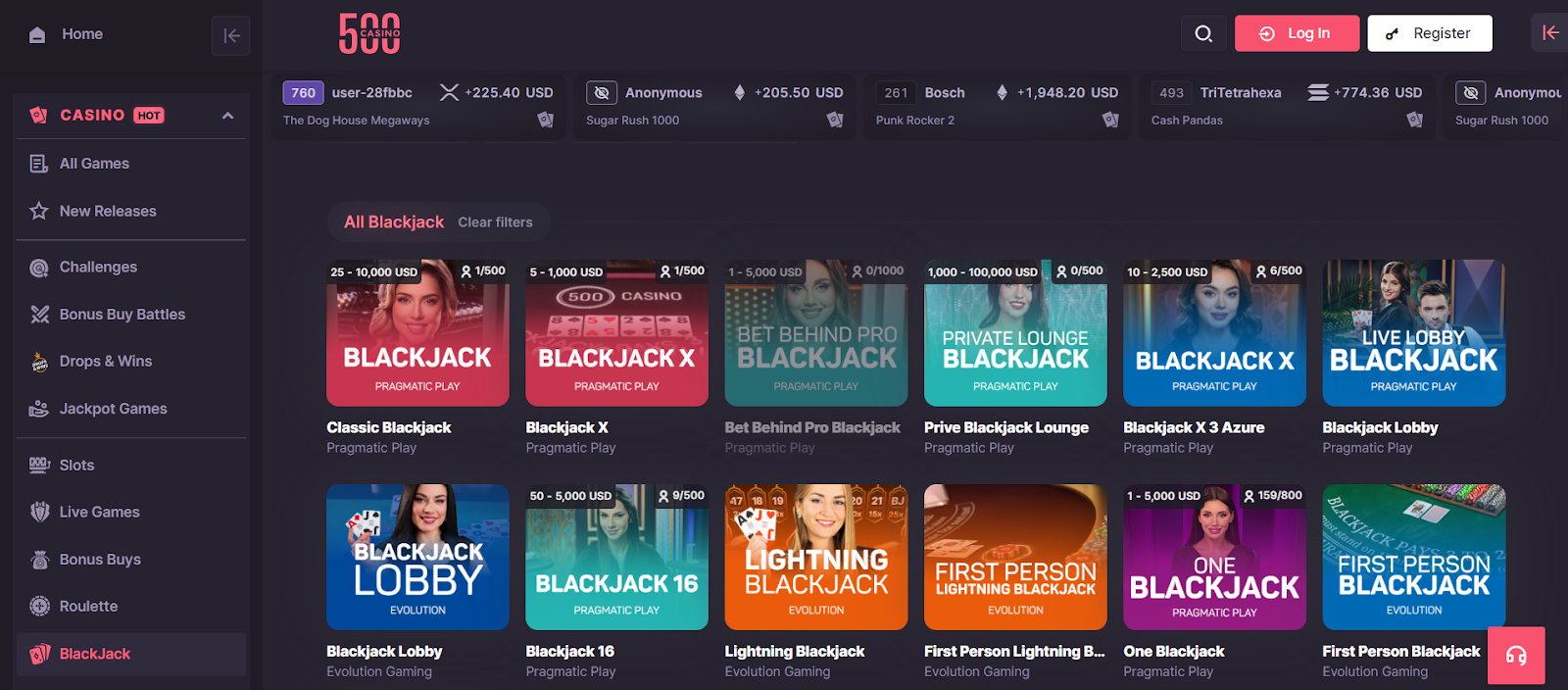Collapse the left sidebar panel
Viewport: 1568px width, 690px height.
click(231, 36)
